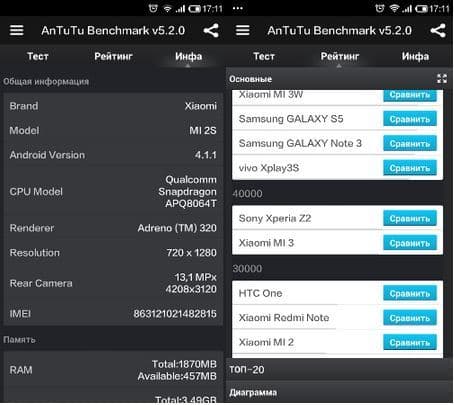Screen dimensions: 454x405
Task: Compare with HTC One
Action: pyautogui.click(x=410, y=293)
